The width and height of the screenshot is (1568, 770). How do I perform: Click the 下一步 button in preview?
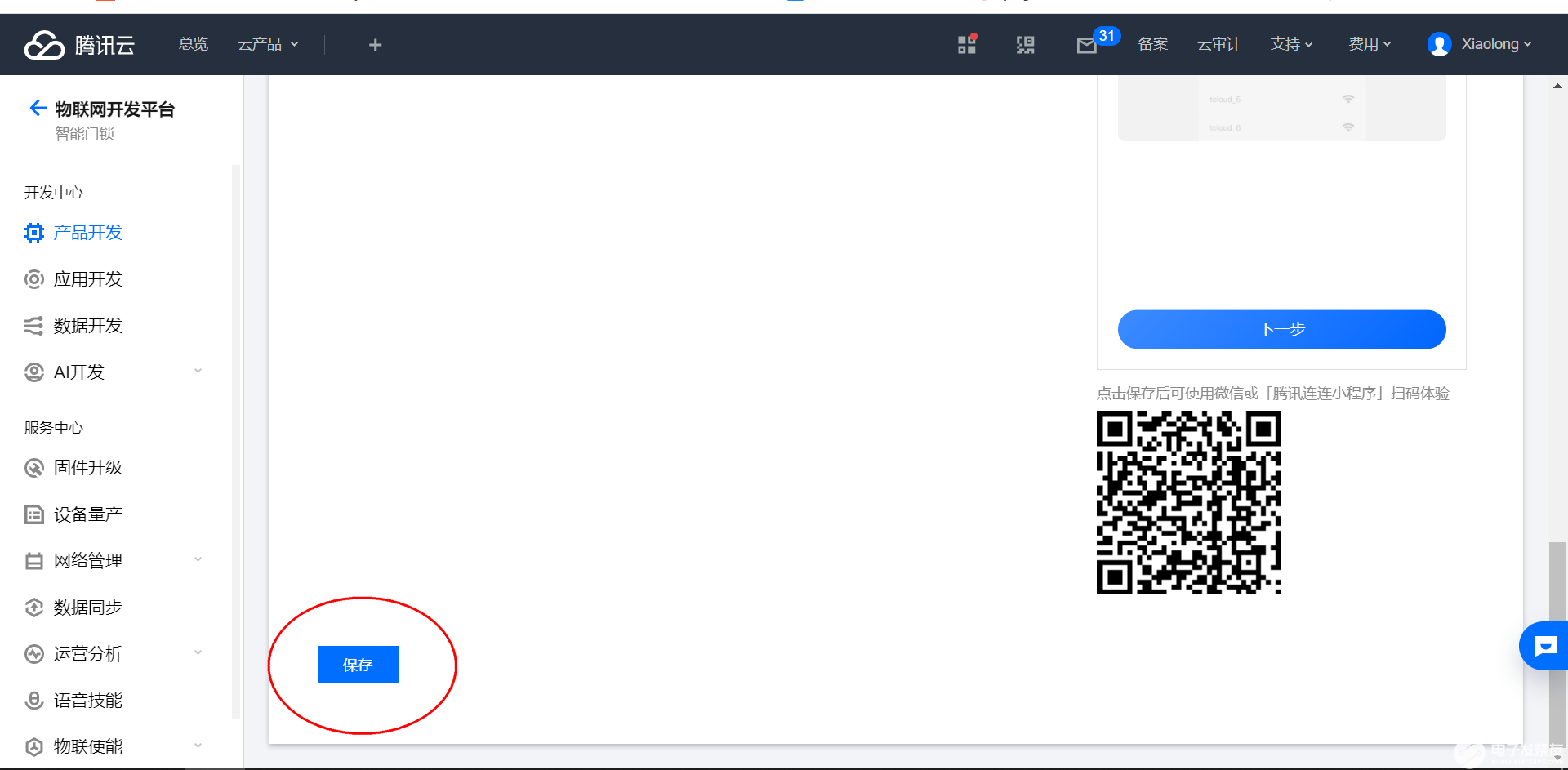click(1281, 329)
